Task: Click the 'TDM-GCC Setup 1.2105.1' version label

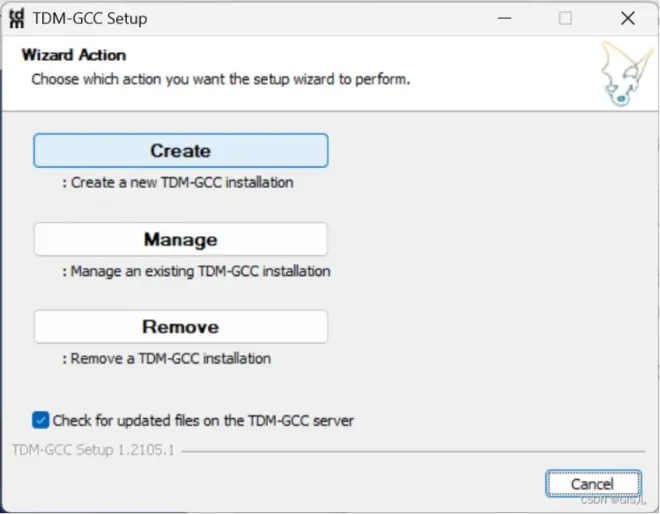Action: tap(93, 450)
